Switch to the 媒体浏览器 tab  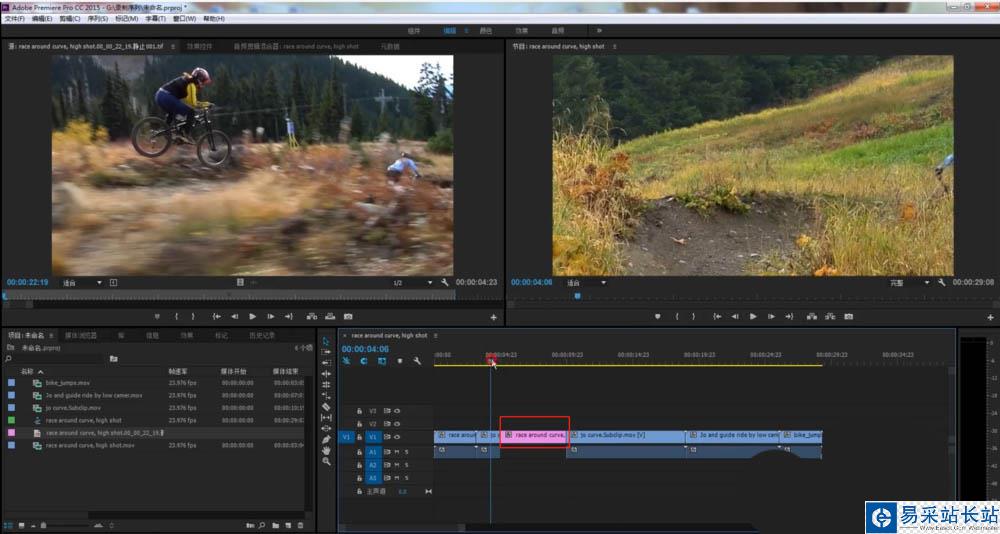[81, 335]
